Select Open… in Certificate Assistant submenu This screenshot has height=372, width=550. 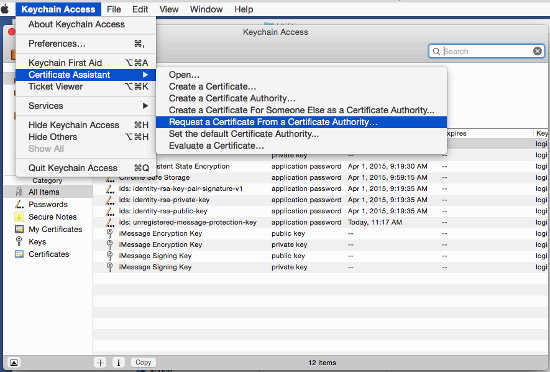point(302,75)
